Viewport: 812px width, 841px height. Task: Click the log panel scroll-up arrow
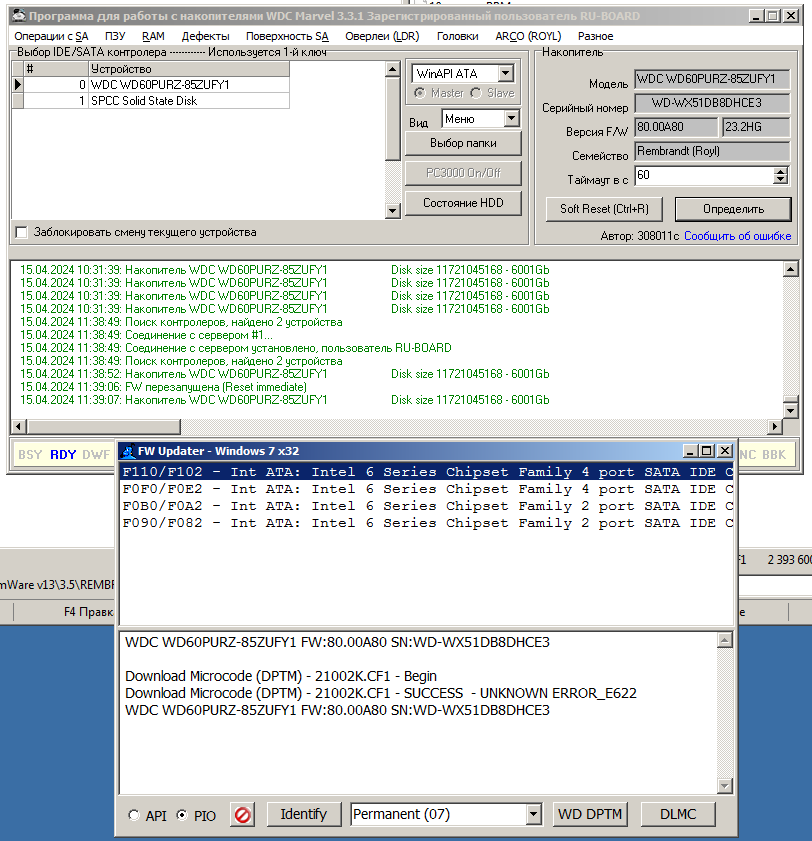[x=791, y=269]
